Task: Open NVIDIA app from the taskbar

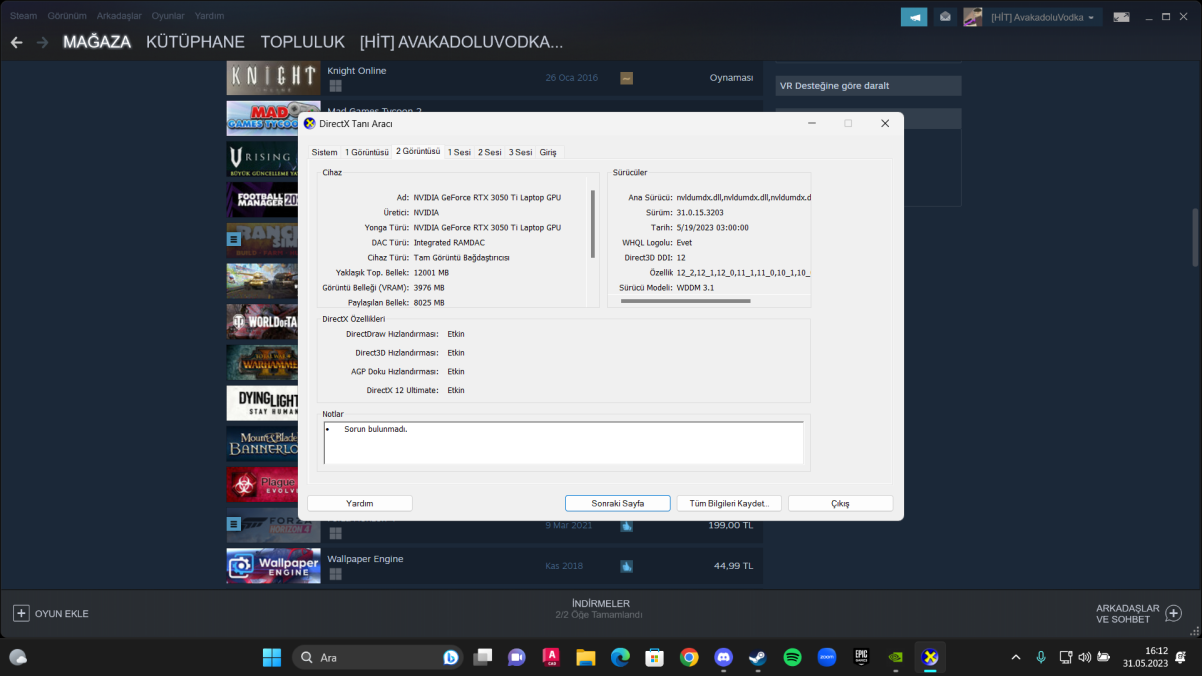Action: 896,657
